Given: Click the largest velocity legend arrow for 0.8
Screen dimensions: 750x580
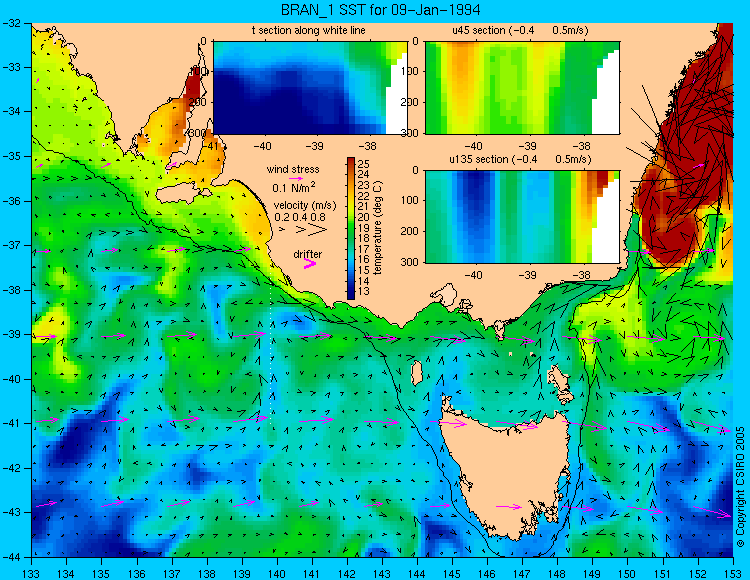Looking at the screenshot, I should [317, 230].
